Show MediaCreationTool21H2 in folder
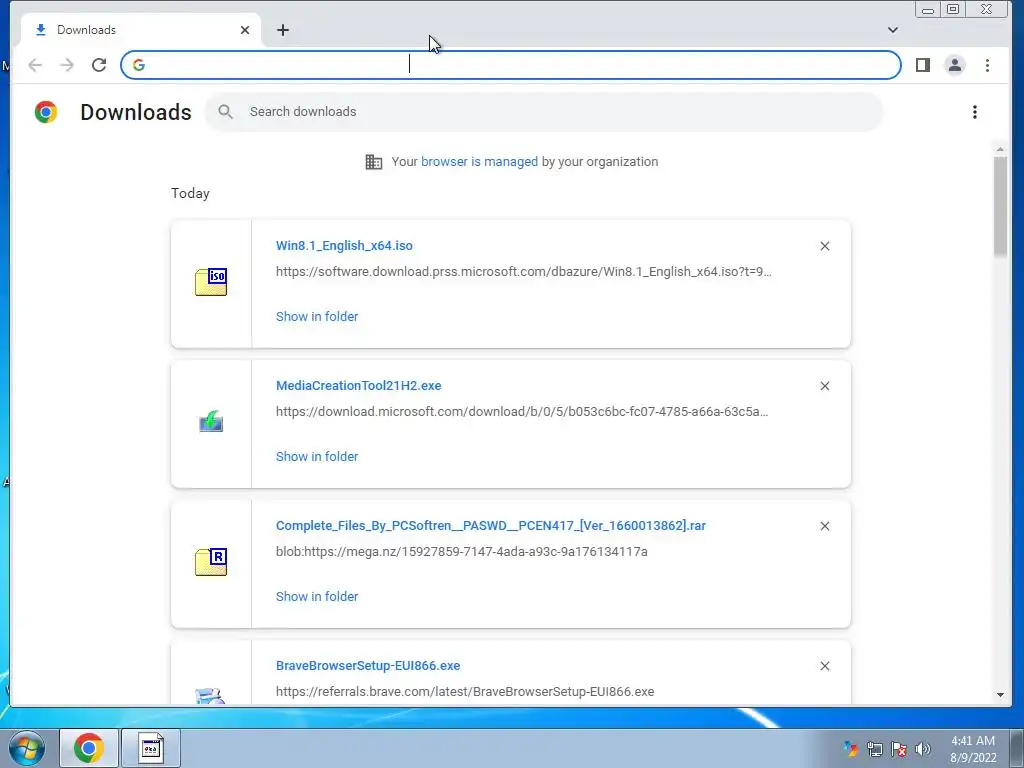The width and height of the screenshot is (1024, 768). pyautogui.click(x=317, y=456)
